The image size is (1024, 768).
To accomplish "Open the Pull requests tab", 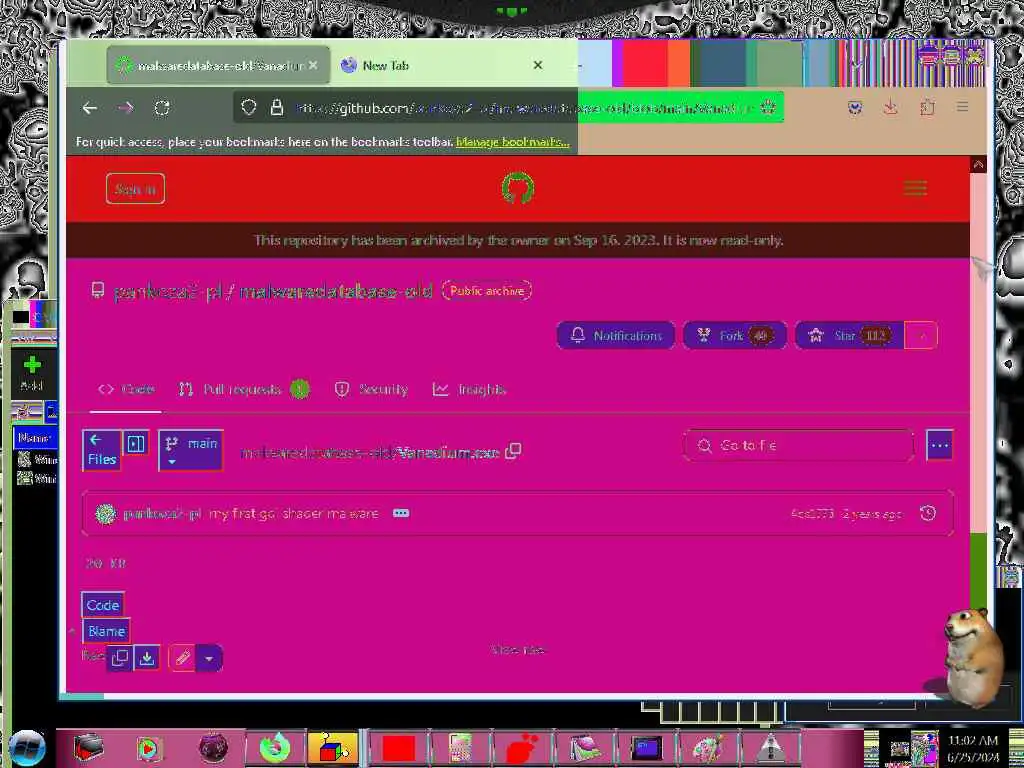I will (243, 389).
